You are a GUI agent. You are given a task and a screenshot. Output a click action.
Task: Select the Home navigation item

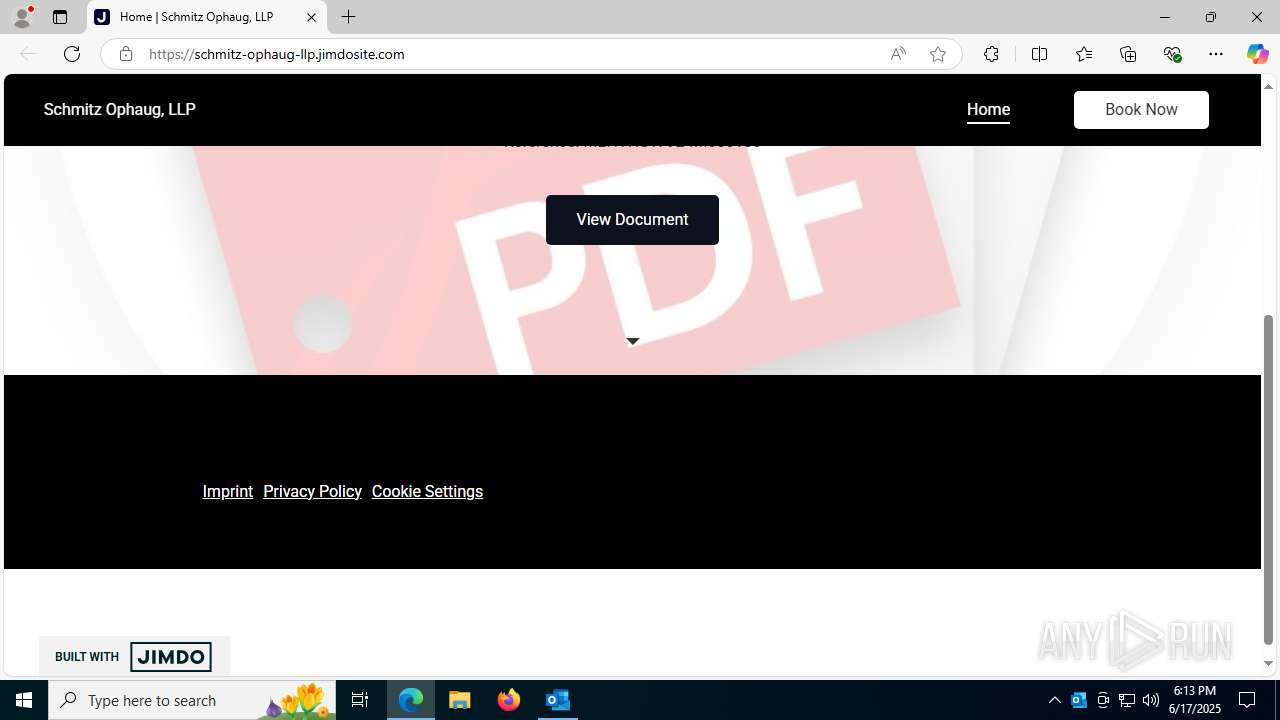point(988,110)
